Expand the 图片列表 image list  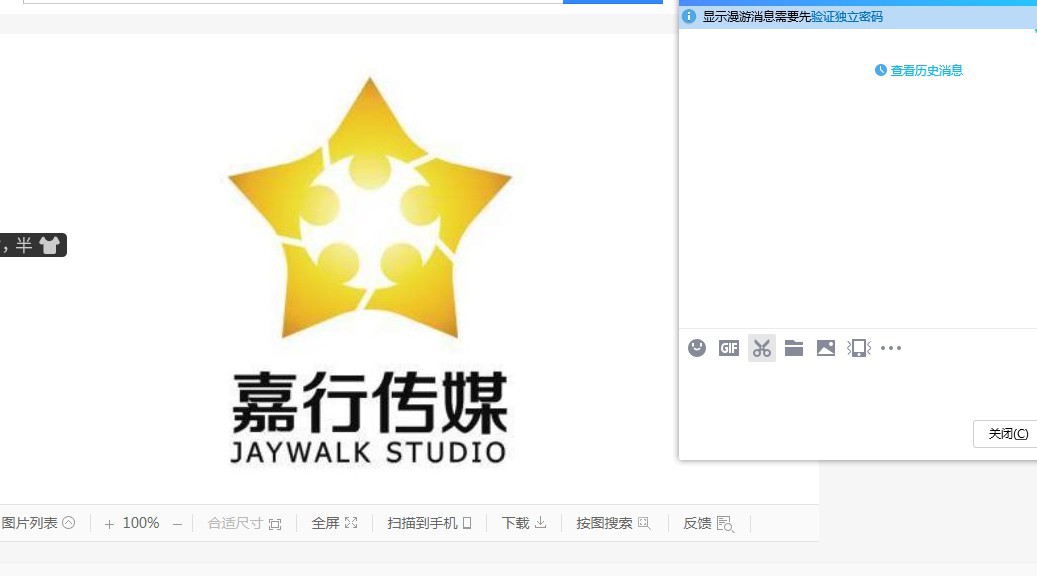click(x=38, y=523)
